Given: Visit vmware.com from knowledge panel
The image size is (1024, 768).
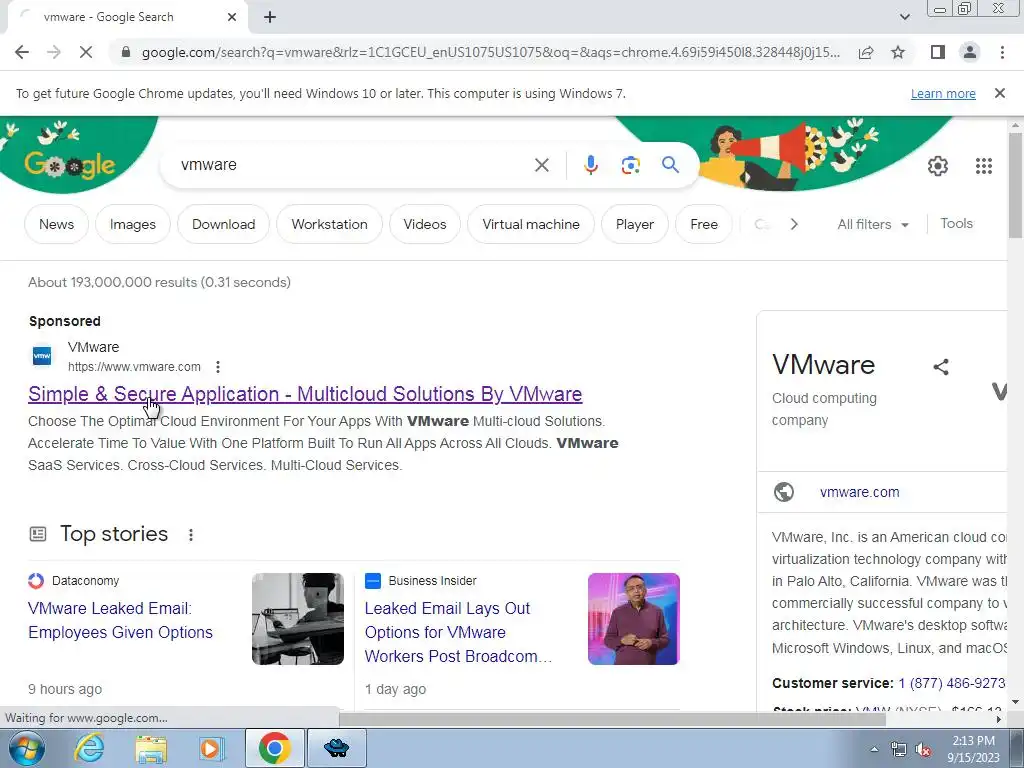Looking at the screenshot, I should 859,492.
